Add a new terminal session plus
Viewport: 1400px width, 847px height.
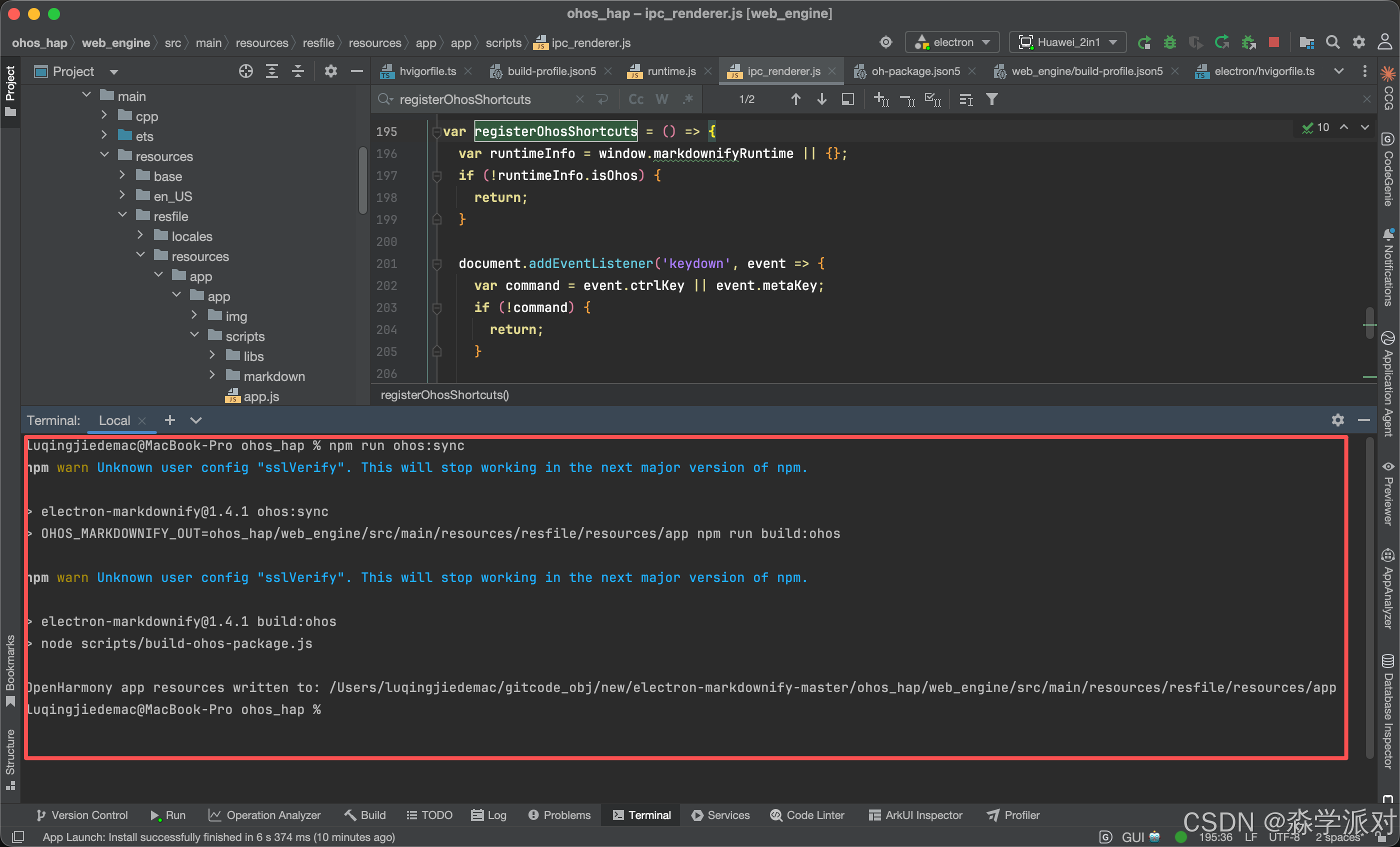169,420
